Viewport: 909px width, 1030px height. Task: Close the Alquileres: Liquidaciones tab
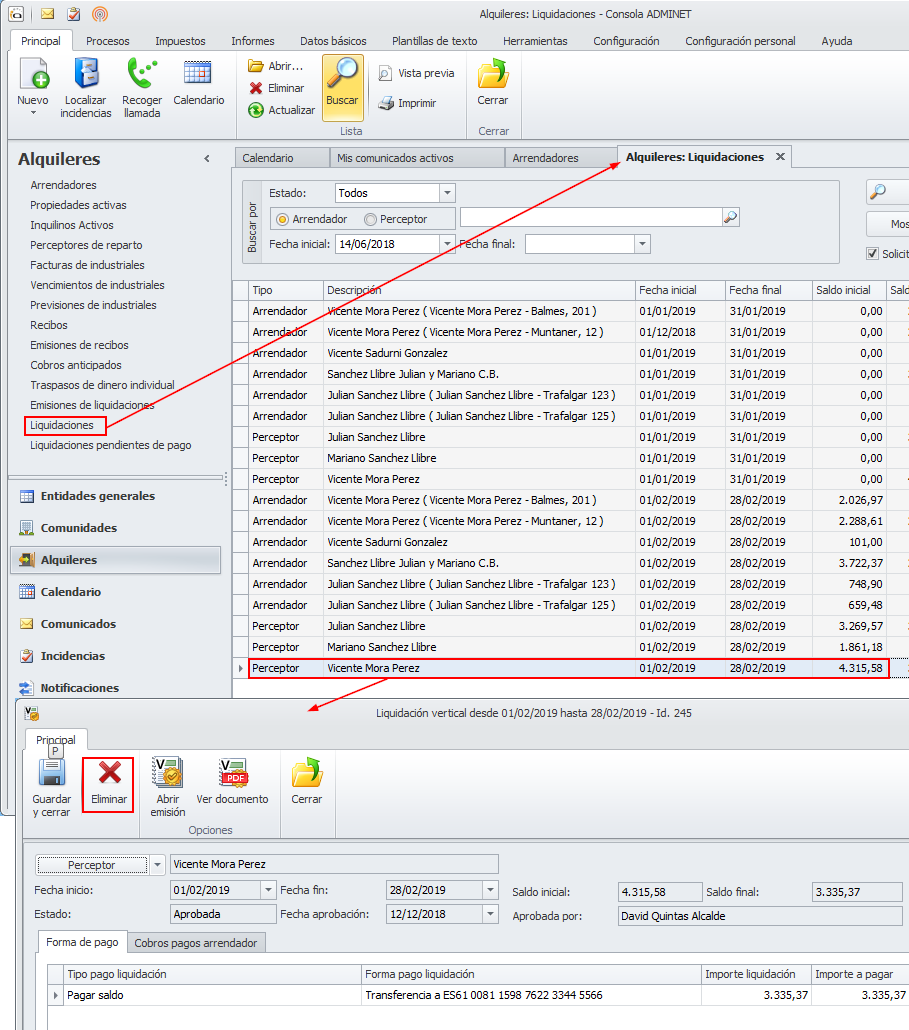pyautogui.click(x=780, y=157)
